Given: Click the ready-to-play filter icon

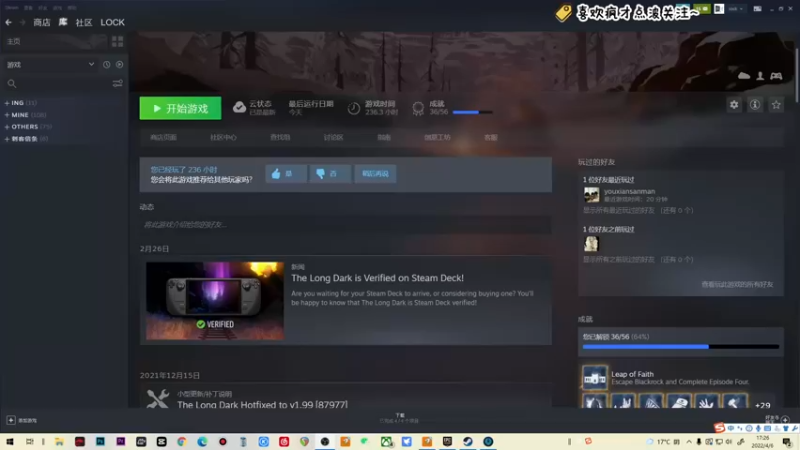Looking at the screenshot, I should pos(119,65).
